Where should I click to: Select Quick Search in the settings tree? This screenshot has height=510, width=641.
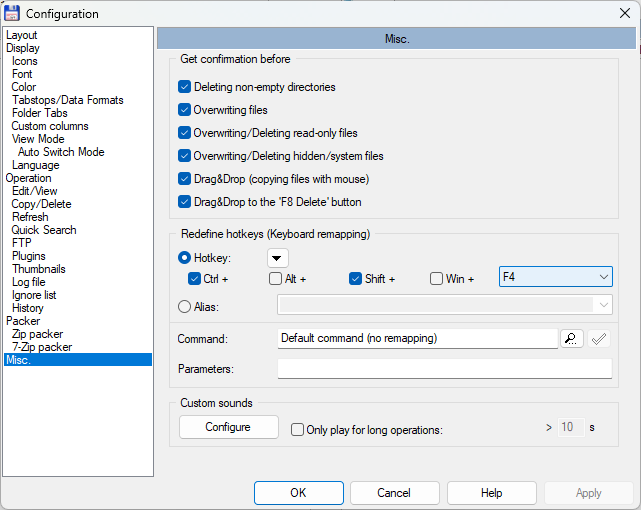coord(44,230)
